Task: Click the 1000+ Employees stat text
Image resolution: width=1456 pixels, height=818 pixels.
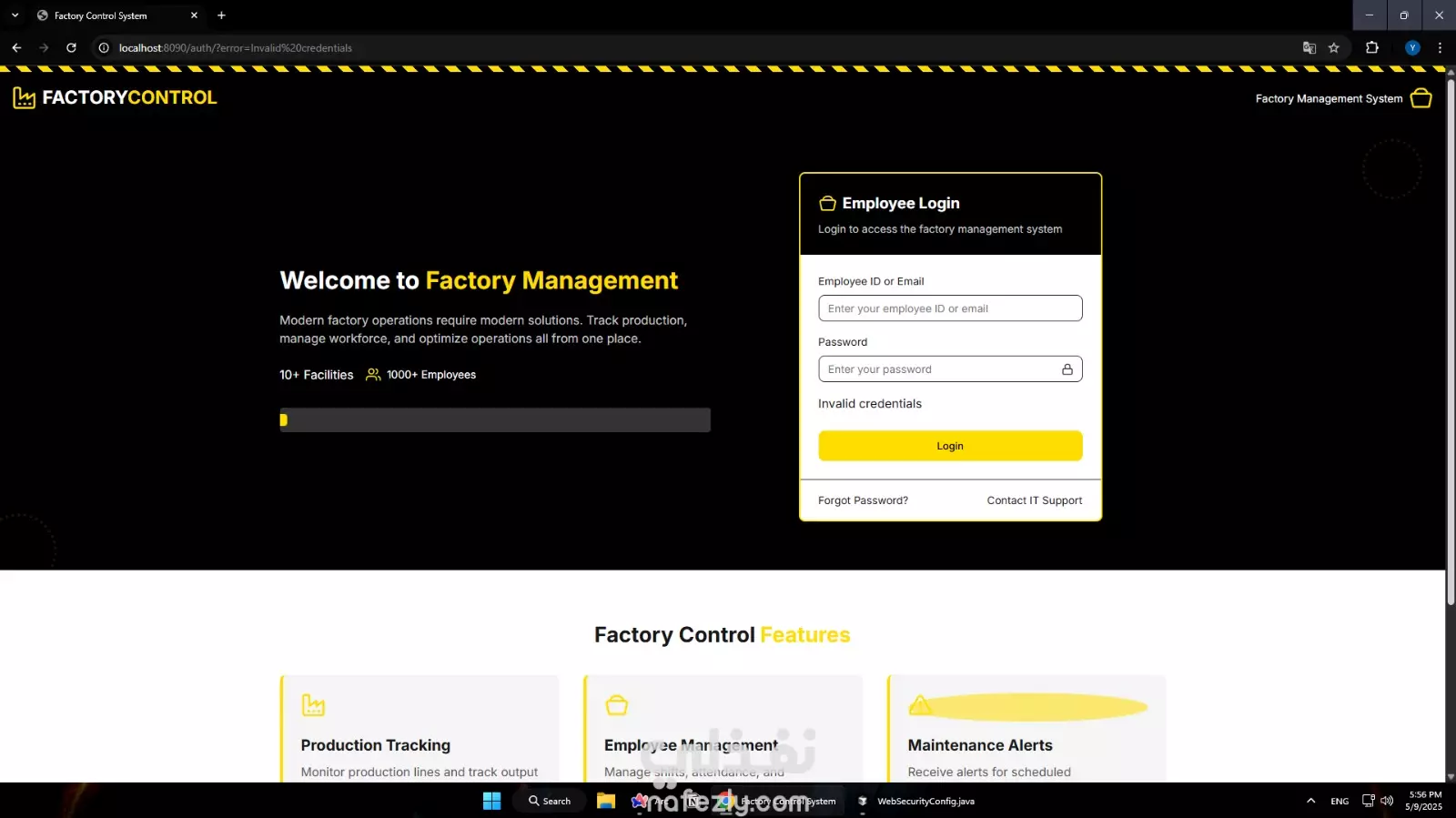Action: (431, 375)
